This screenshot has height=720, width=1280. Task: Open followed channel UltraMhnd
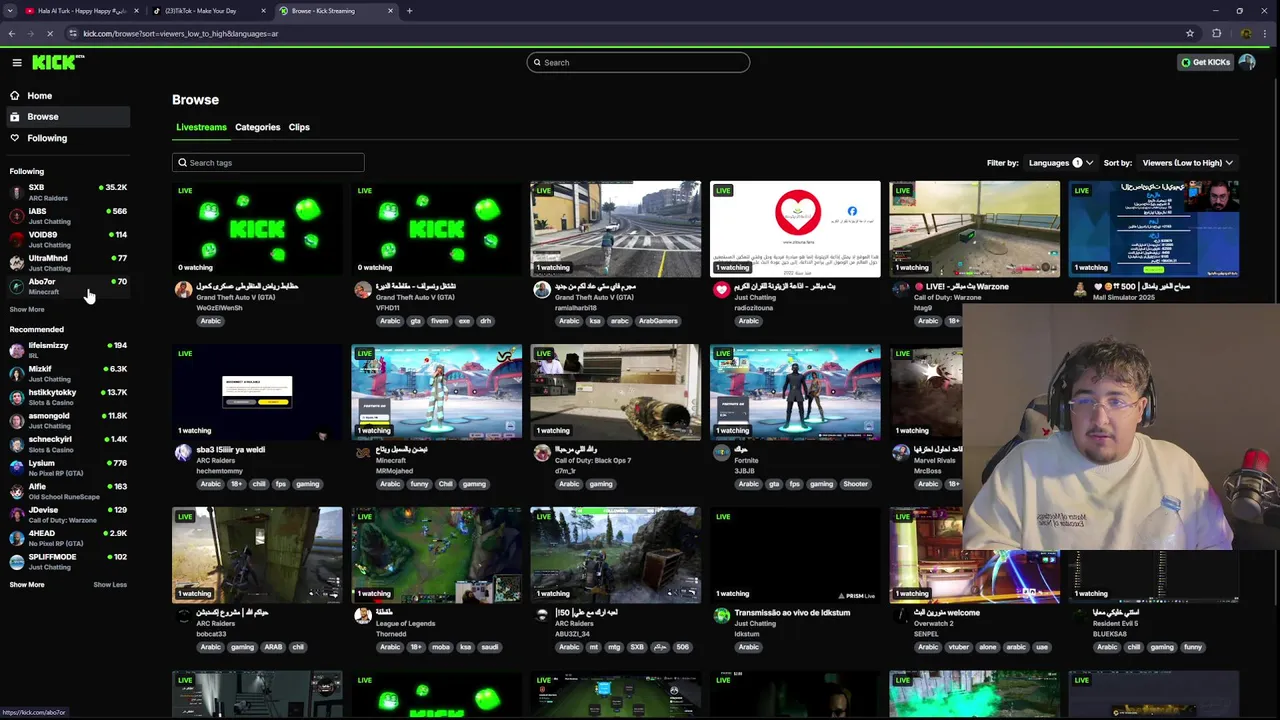pos(68,263)
